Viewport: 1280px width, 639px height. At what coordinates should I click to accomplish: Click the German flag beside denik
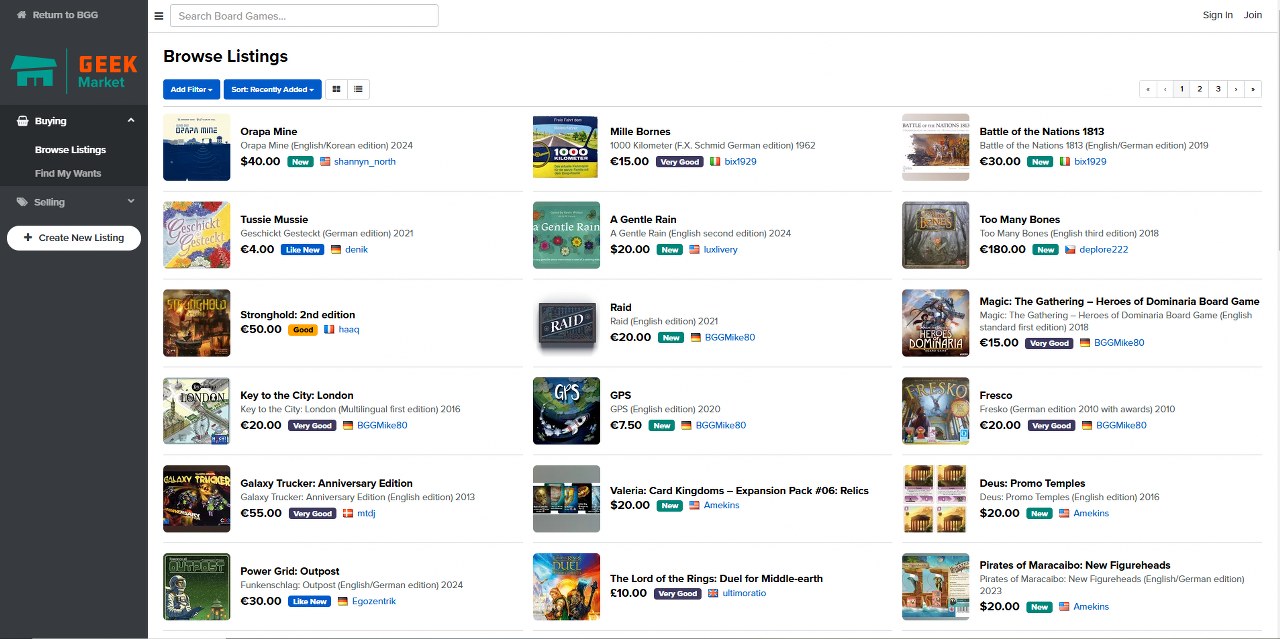(336, 249)
